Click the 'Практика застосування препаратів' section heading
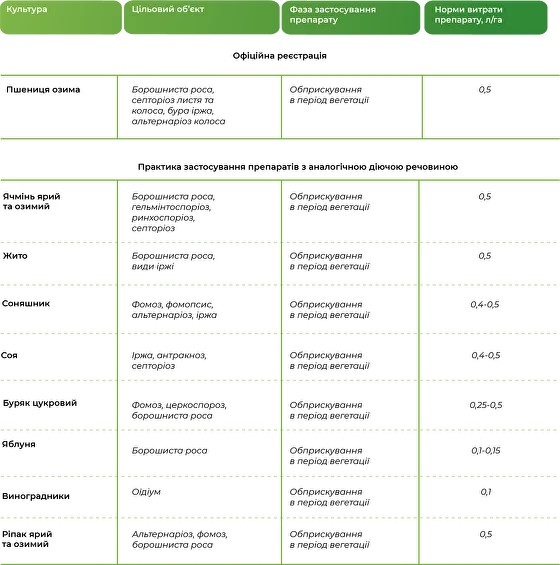 (x=298, y=167)
